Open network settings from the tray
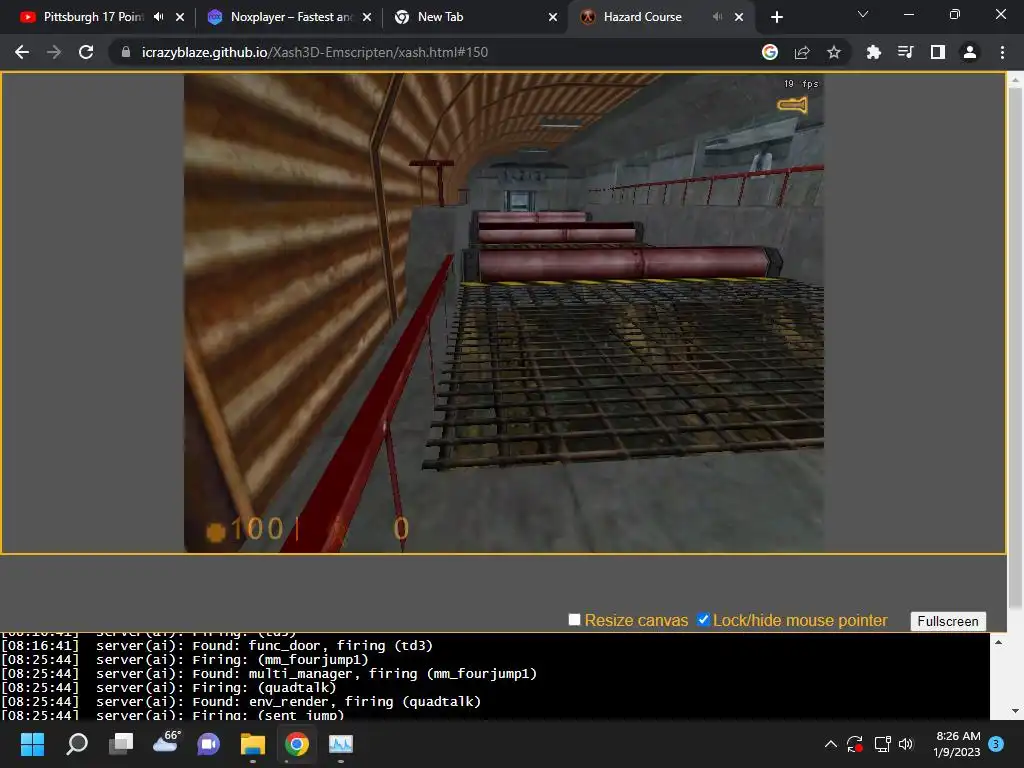The height and width of the screenshot is (768, 1024). [882, 744]
